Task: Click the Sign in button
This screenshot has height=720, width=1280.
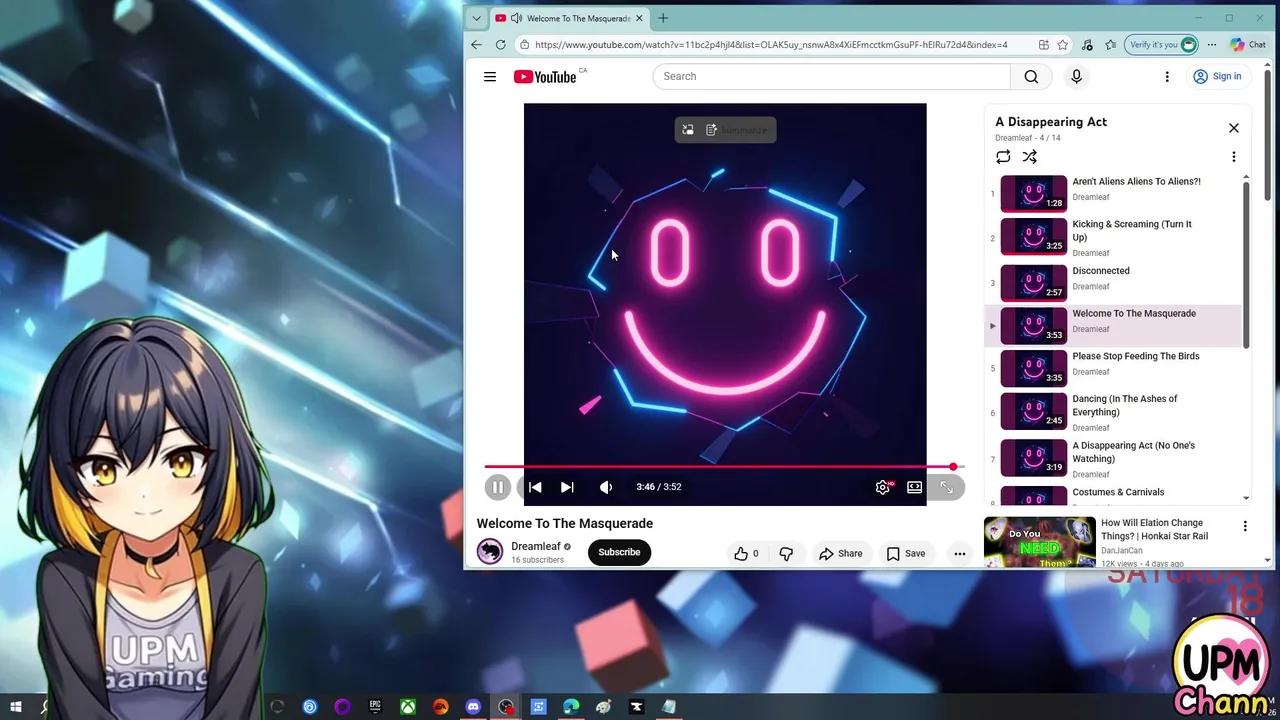Action: point(1217,77)
